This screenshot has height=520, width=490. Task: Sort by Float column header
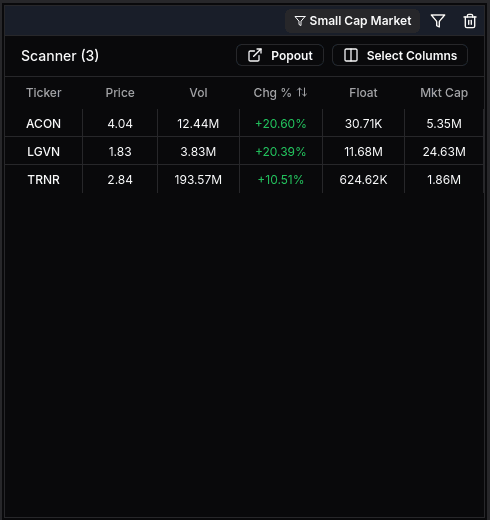(x=363, y=93)
